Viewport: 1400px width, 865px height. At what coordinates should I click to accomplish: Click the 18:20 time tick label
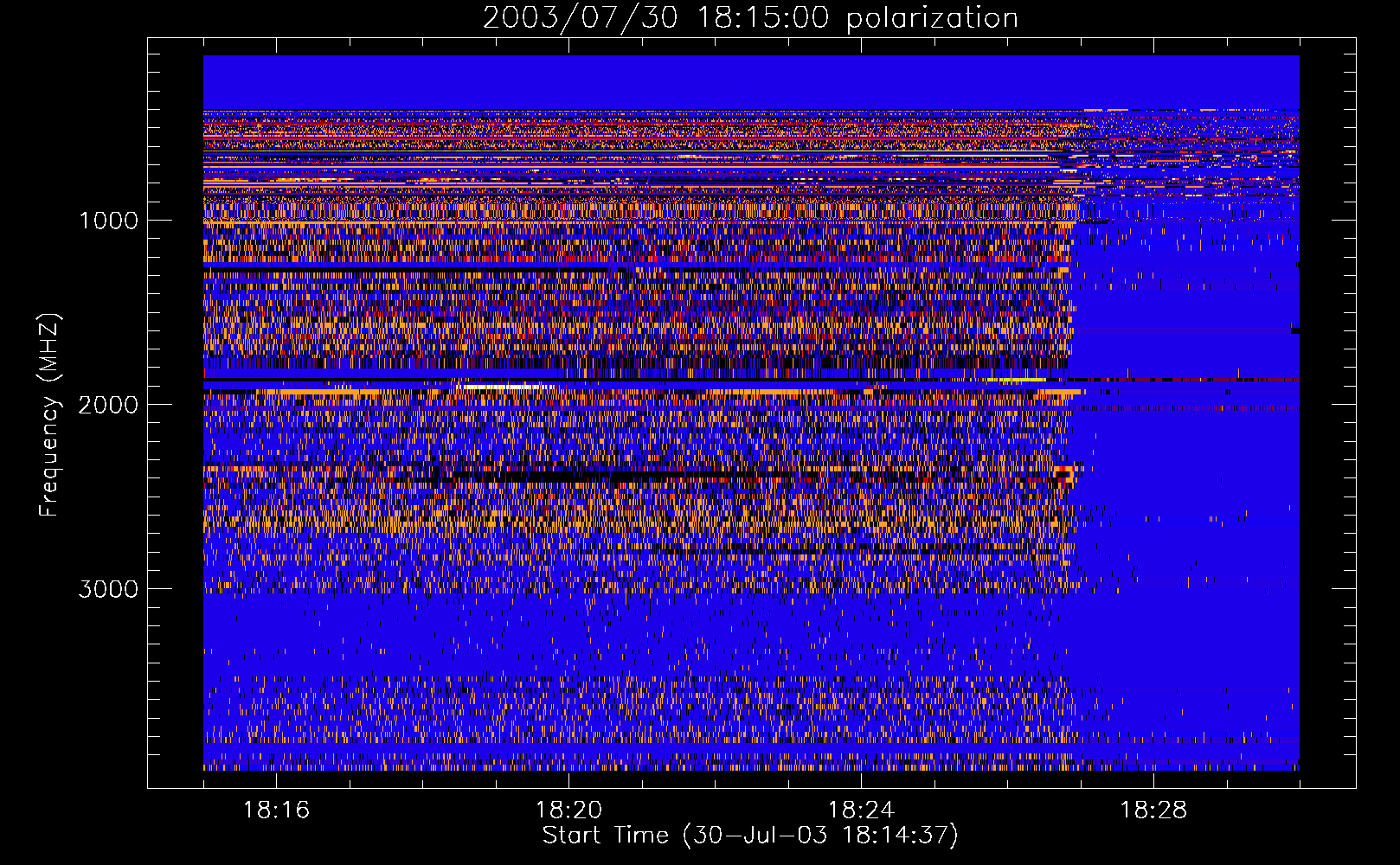point(568,811)
